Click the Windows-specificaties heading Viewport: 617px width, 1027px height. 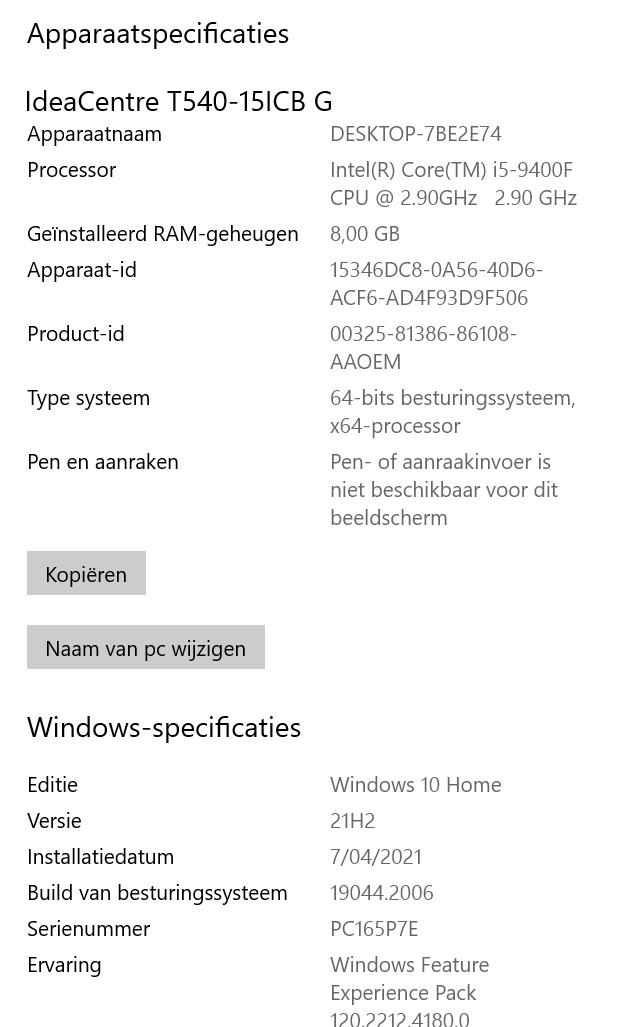[164, 728]
